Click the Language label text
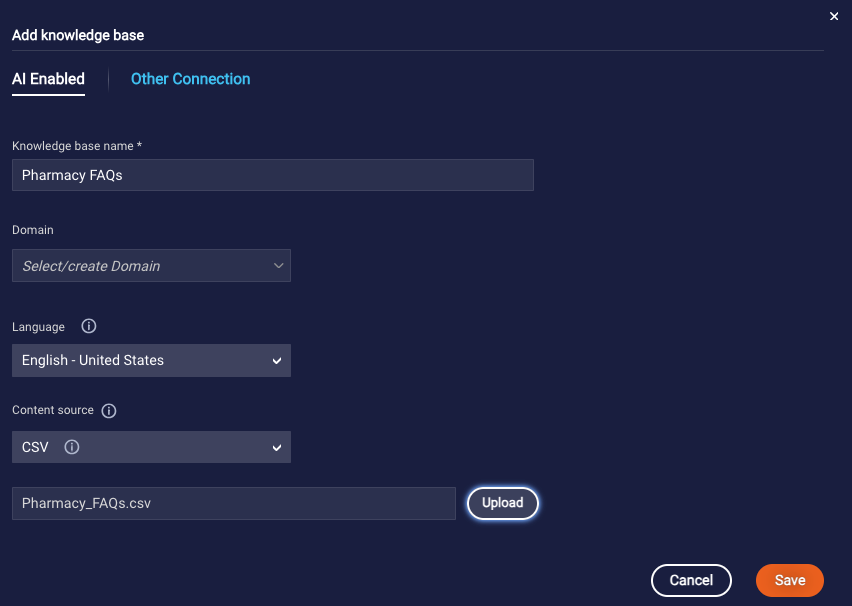The width and height of the screenshot is (852, 606). 38,327
